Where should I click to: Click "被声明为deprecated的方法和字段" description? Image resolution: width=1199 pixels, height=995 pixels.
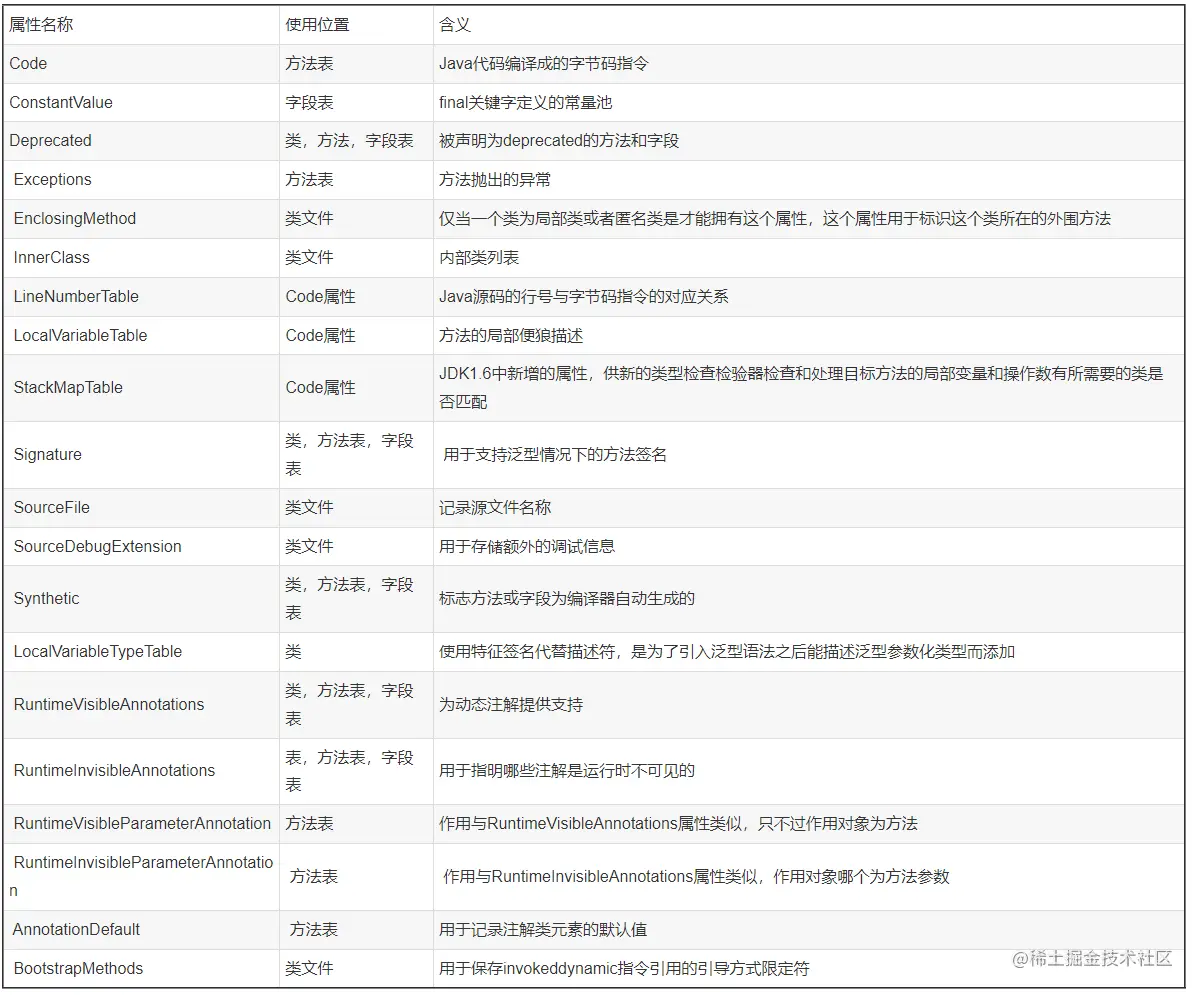tap(559, 141)
